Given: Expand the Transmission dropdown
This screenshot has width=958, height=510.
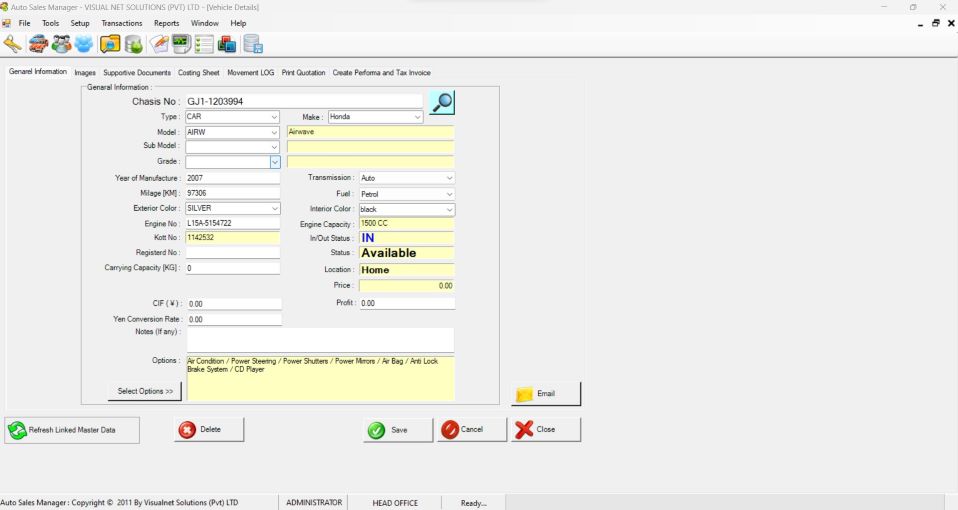Looking at the screenshot, I should point(449,178).
